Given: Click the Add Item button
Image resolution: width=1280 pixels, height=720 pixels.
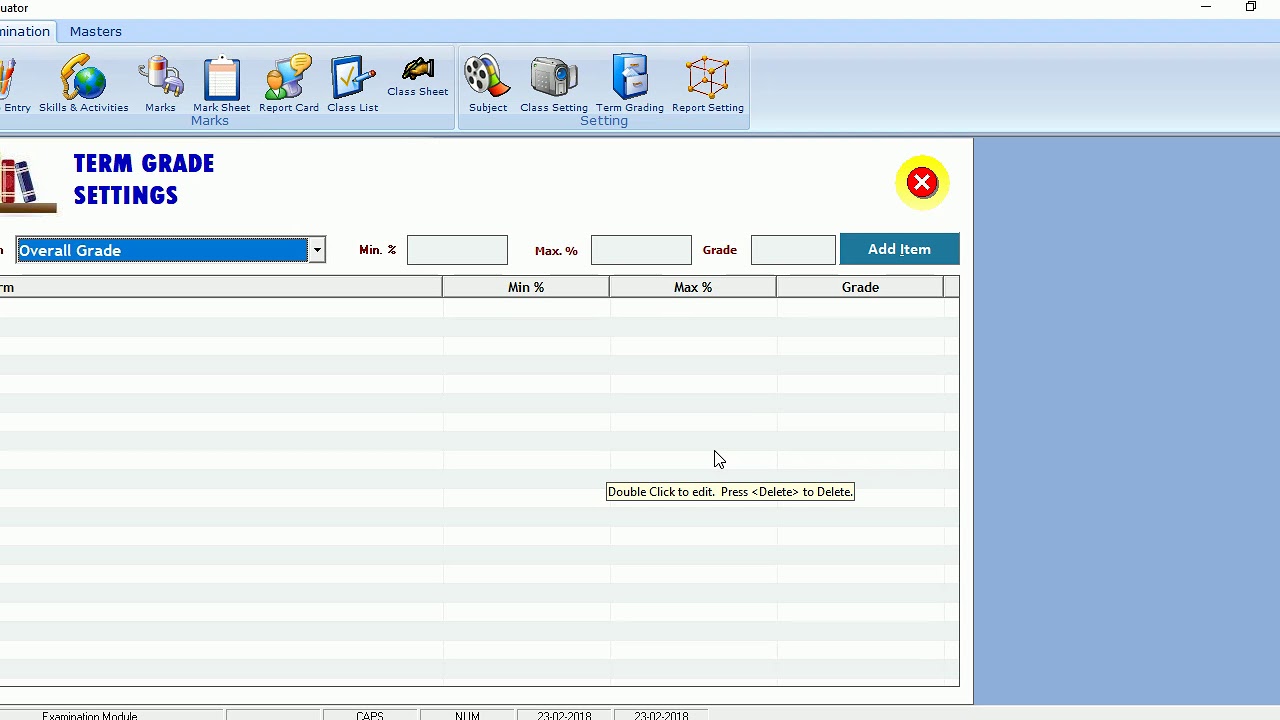Looking at the screenshot, I should tap(899, 249).
